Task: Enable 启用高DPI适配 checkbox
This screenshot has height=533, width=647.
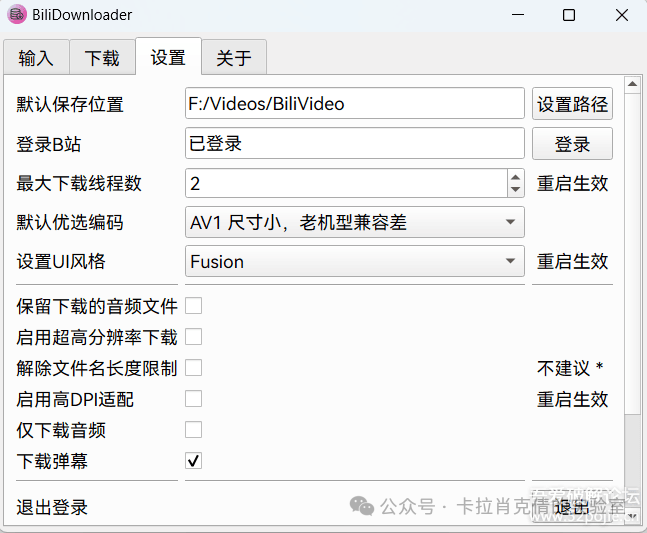Action: pyautogui.click(x=194, y=399)
